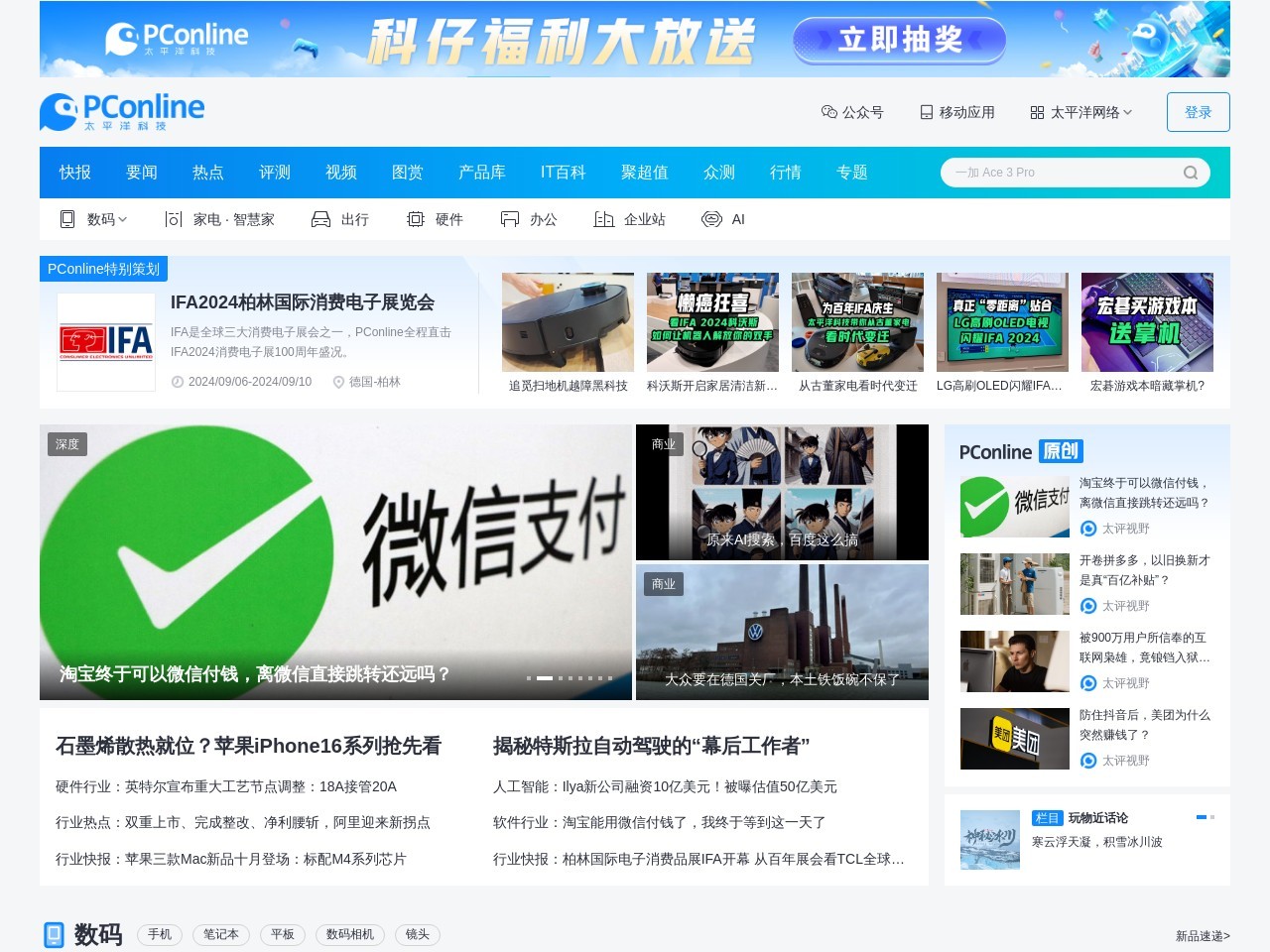Open the 大众要在德国关厂 article thumbnail

[782, 632]
